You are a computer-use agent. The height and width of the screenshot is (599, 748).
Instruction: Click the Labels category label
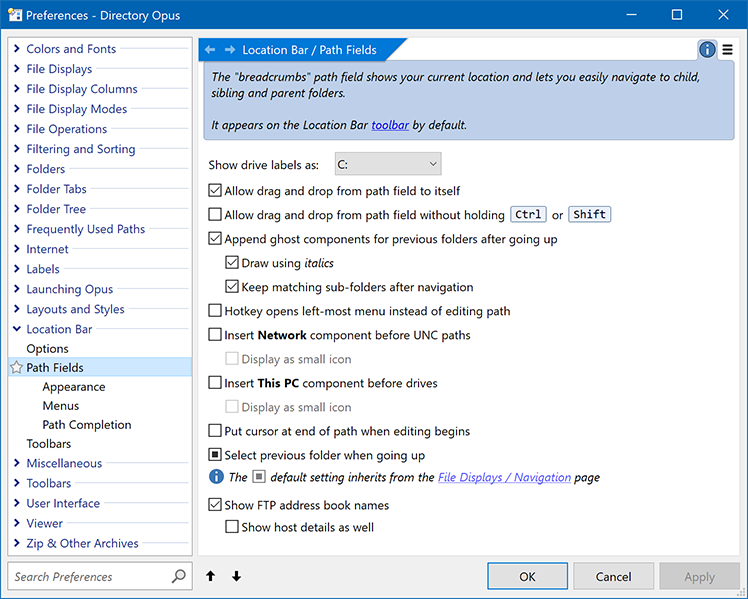pos(43,269)
